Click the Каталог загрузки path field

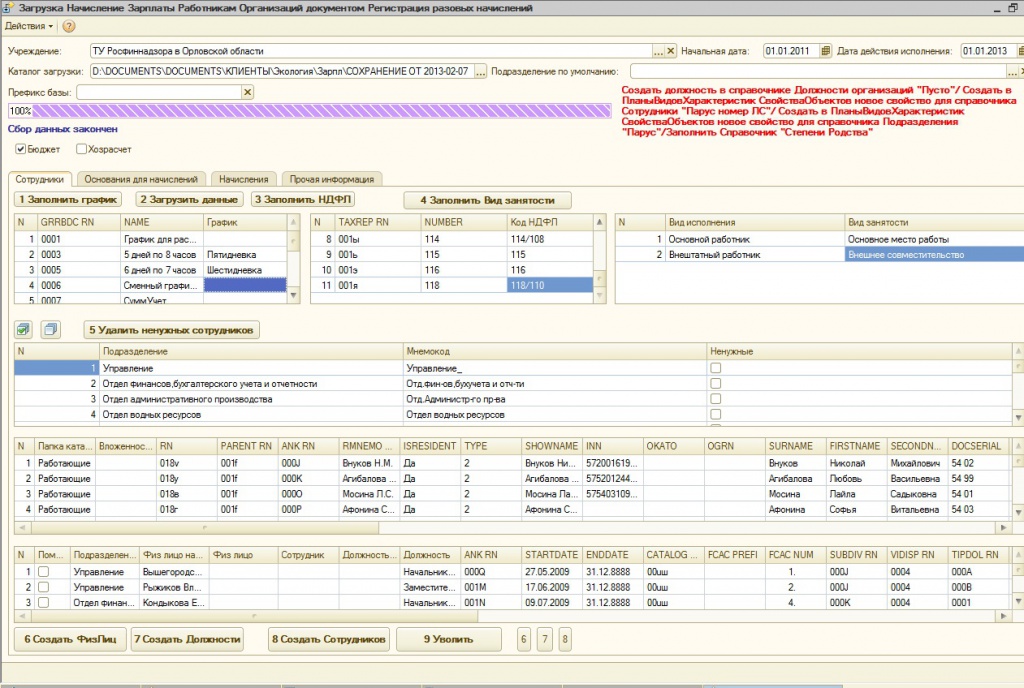tap(281, 72)
